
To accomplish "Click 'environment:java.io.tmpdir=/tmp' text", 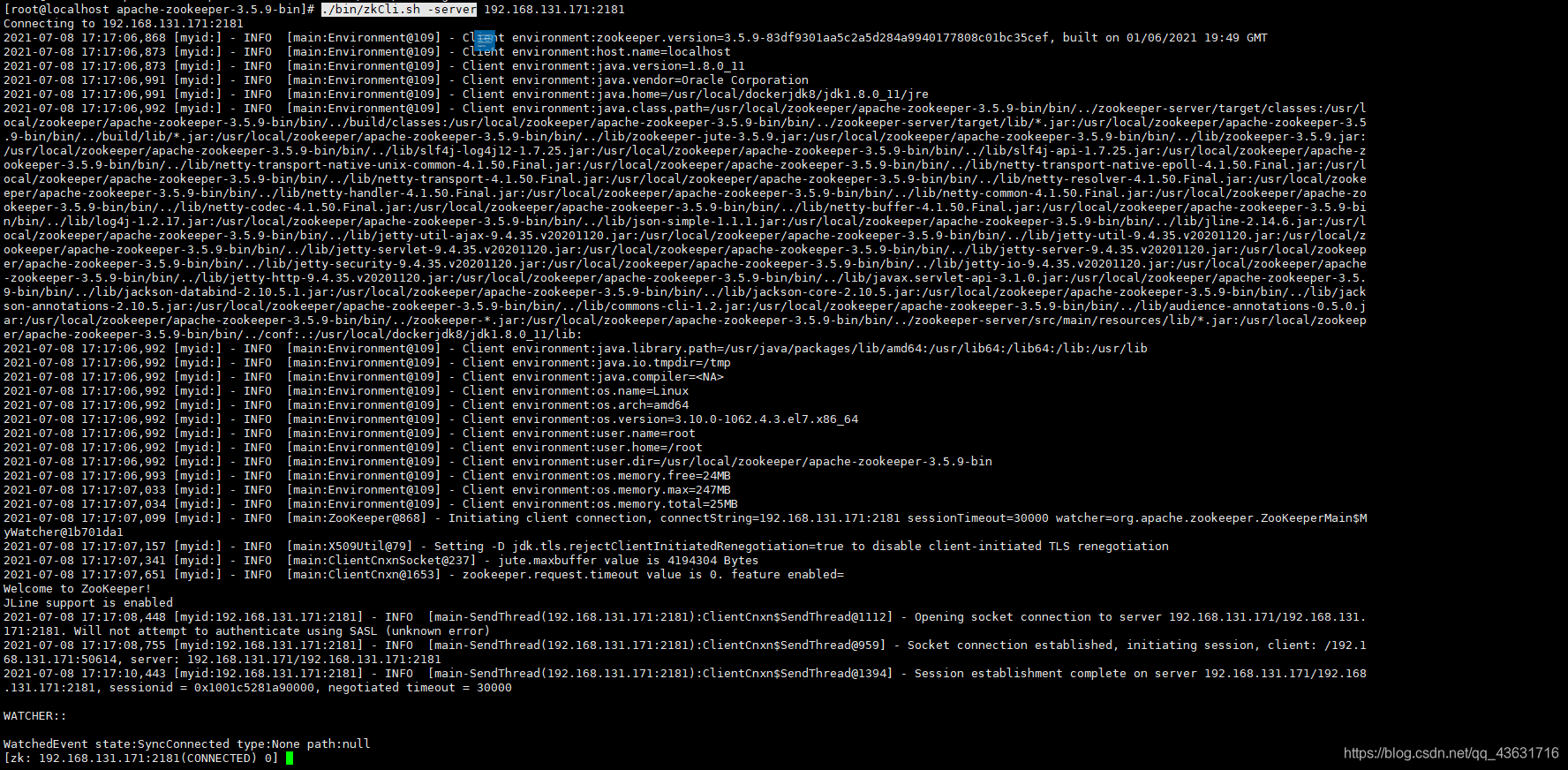I will point(622,363).
